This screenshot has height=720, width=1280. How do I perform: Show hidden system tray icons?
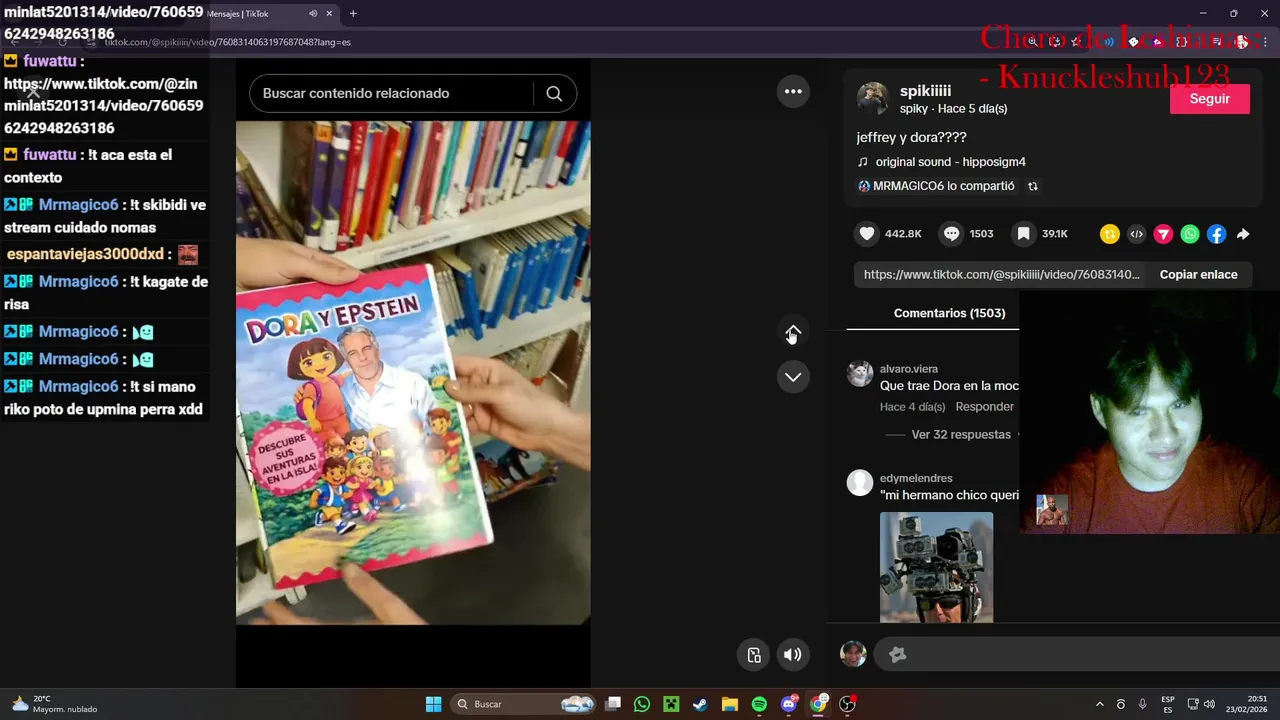click(1099, 704)
